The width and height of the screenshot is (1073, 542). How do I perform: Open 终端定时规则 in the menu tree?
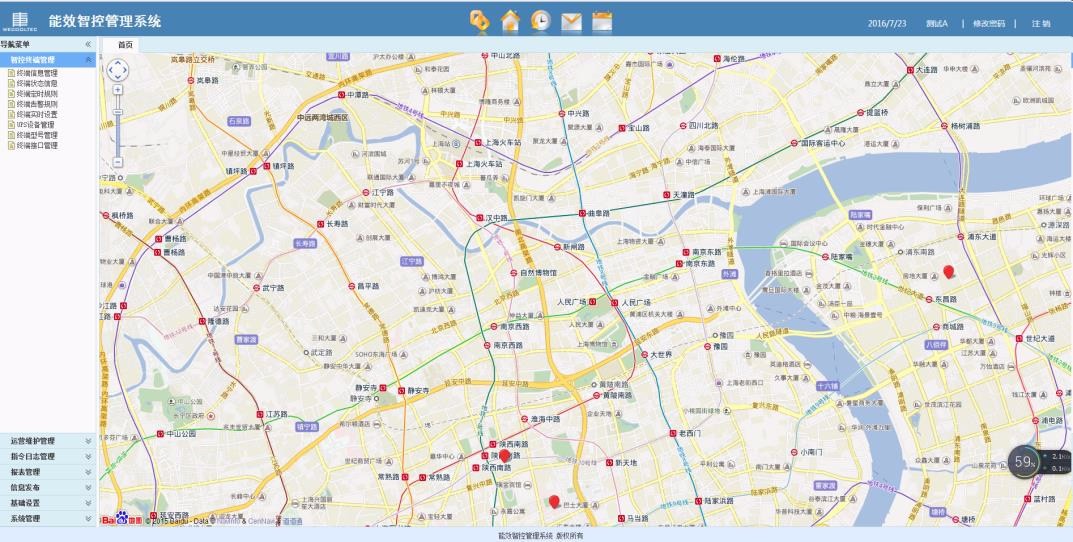(x=37, y=94)
